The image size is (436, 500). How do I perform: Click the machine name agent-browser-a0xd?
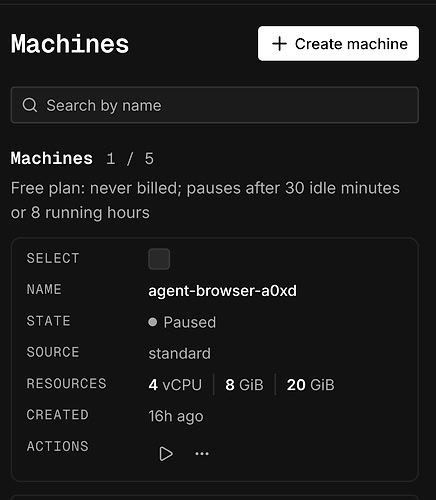tap(222, 291)
